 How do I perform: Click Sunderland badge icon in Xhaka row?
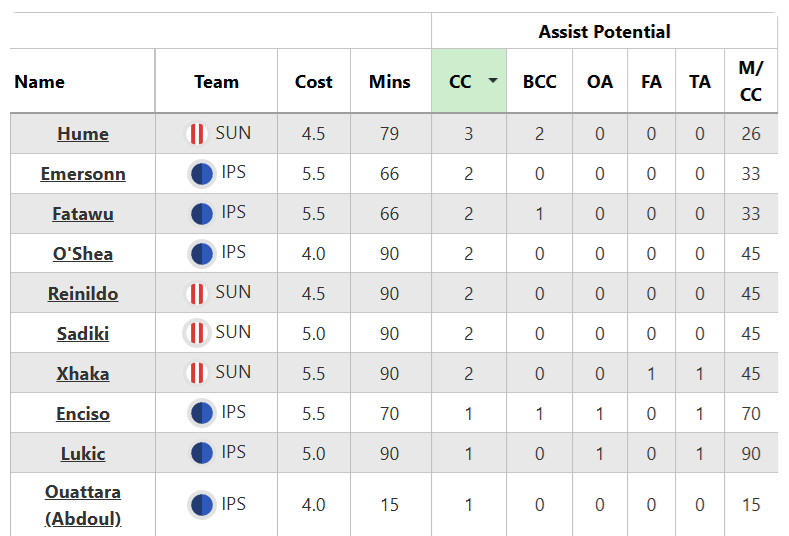click(197, 373)
